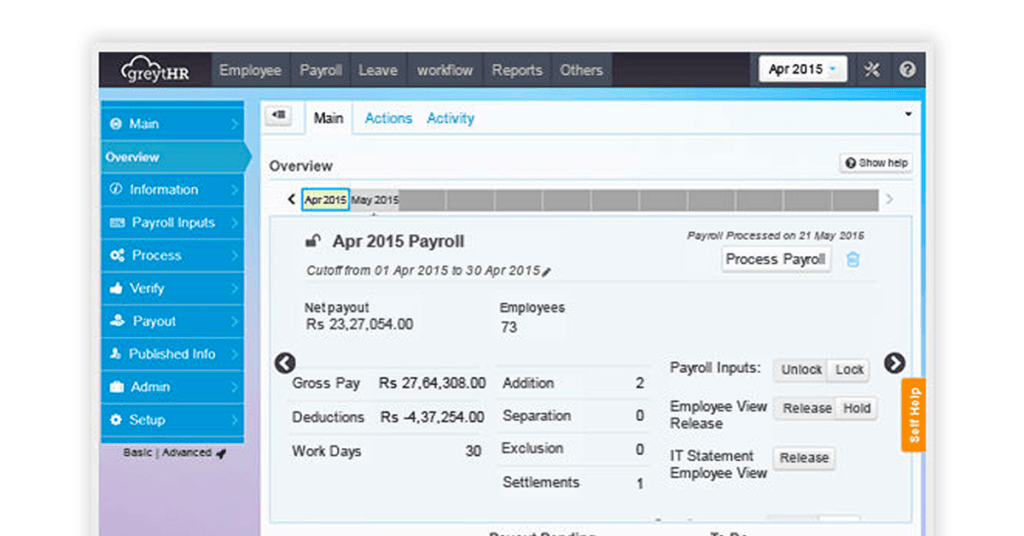Click the Gross Pay value Rs 27,64,308.00

432,383
